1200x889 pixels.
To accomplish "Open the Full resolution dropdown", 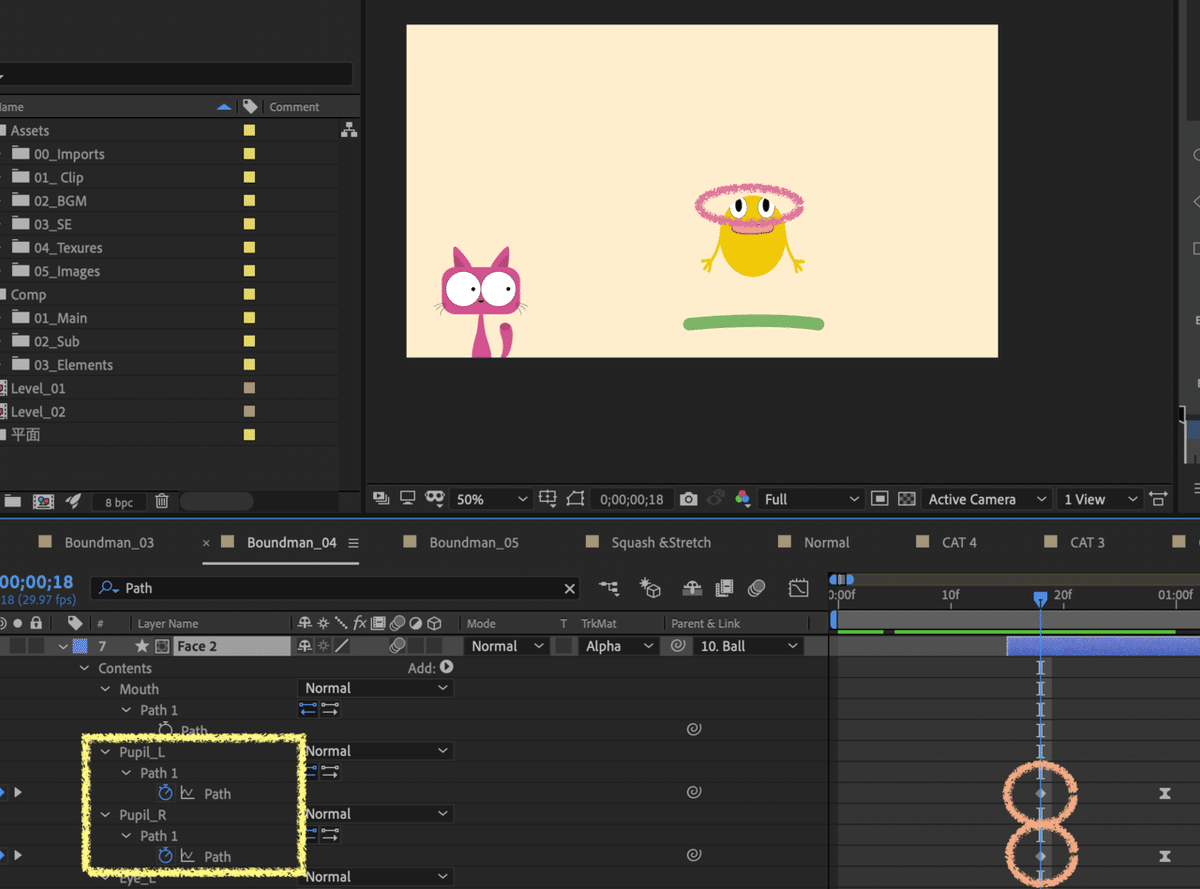I will point(811,499).
